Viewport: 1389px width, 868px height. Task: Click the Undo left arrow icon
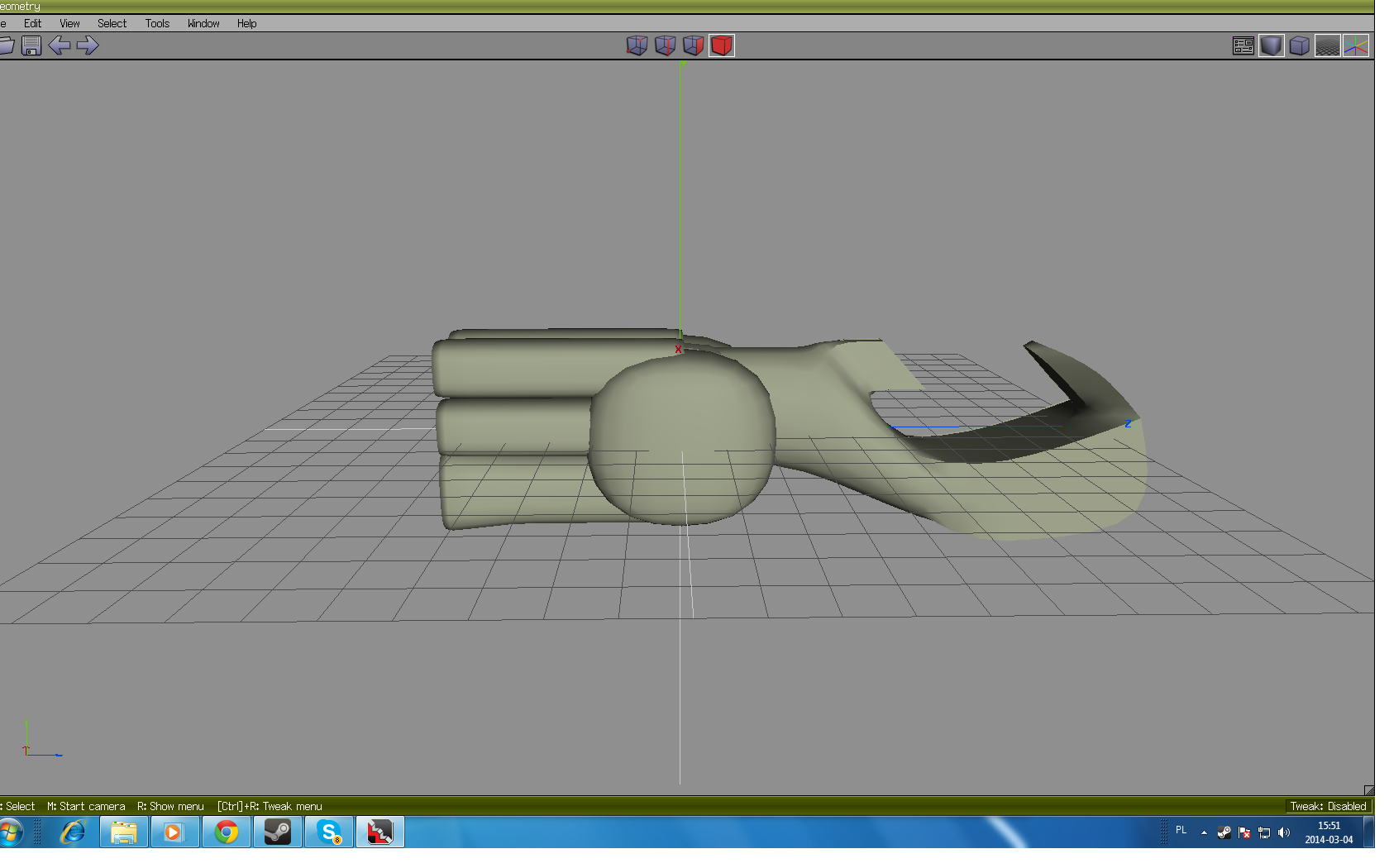[59, 45]
